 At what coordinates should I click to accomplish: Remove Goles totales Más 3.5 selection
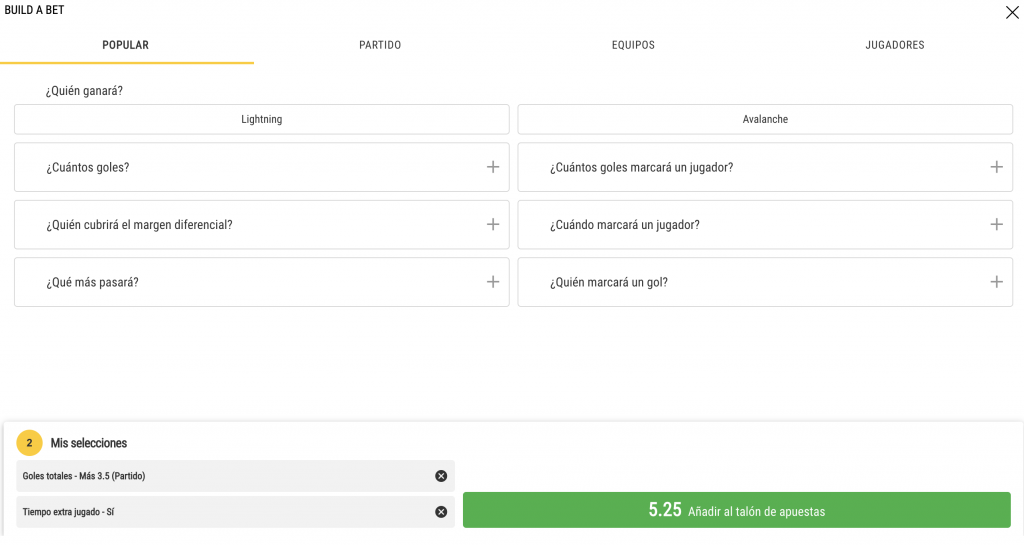tap(441, 476)
